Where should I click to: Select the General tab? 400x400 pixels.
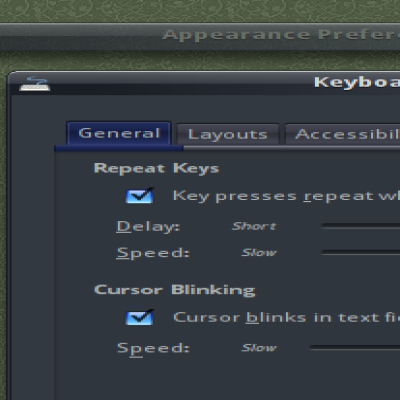(119, 133)
